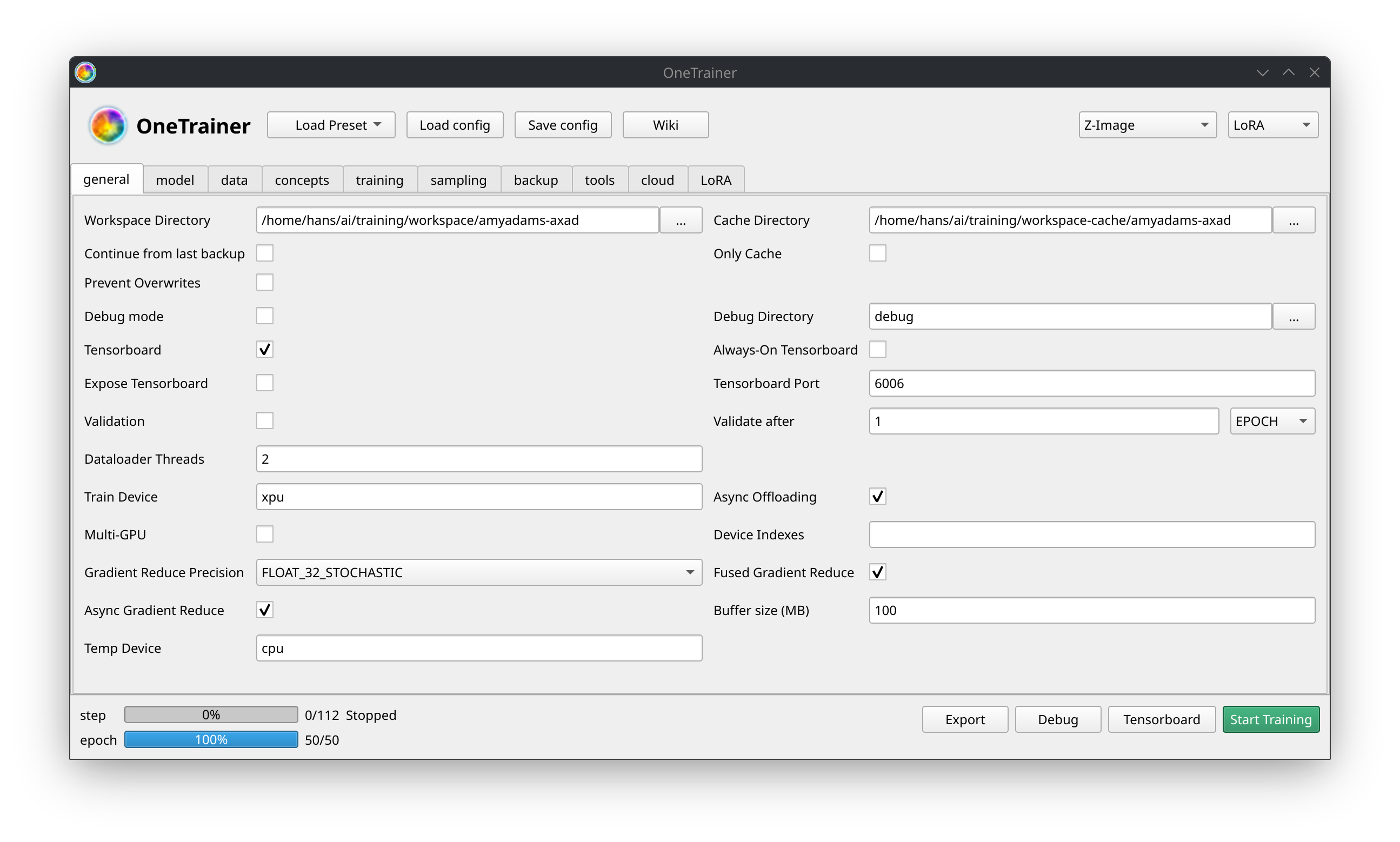Screen dimensions: 1400x842
Task: Click the Debug button
Action: click(x=1058, y=719)
